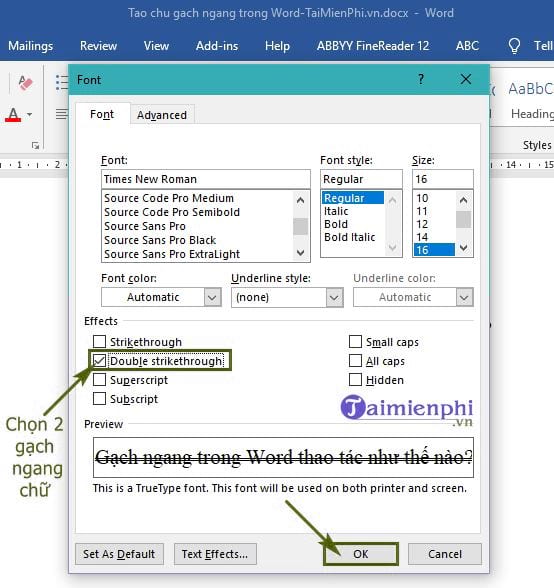Close the Font dialog with the X
The image size is (554, 588).
[466, 79]
